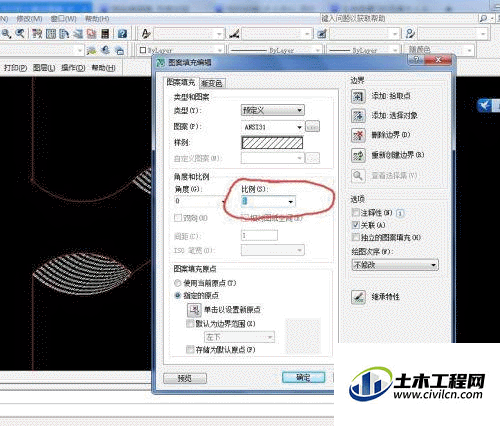Open the 操作(D) menu
This screenshot has height=426, width=500.
pyautogui.click(x=73, y=68)
